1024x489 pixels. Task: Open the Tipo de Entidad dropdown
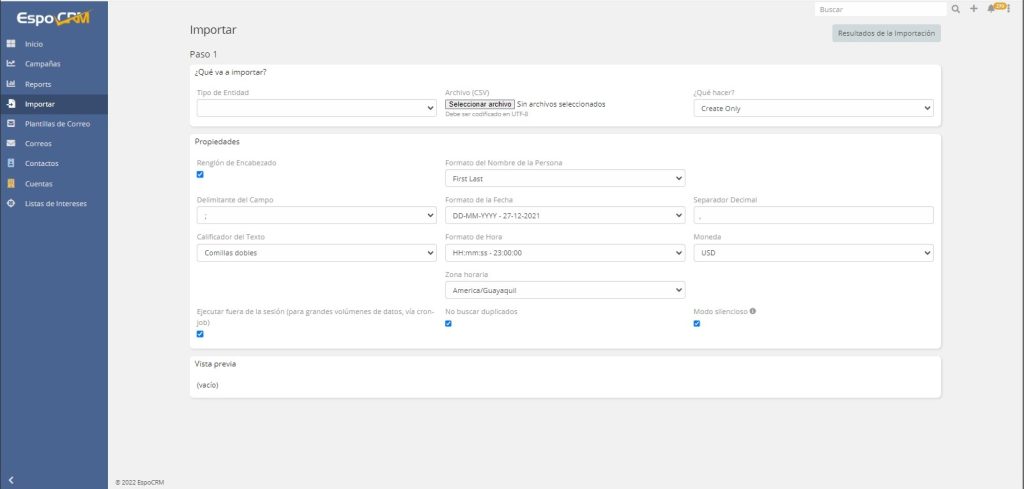pyautogui.click(x=316, y=108)
